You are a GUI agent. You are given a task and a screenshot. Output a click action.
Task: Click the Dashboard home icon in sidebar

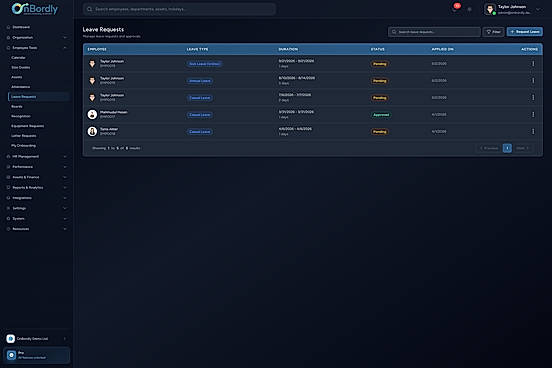(x=8, y=27)
